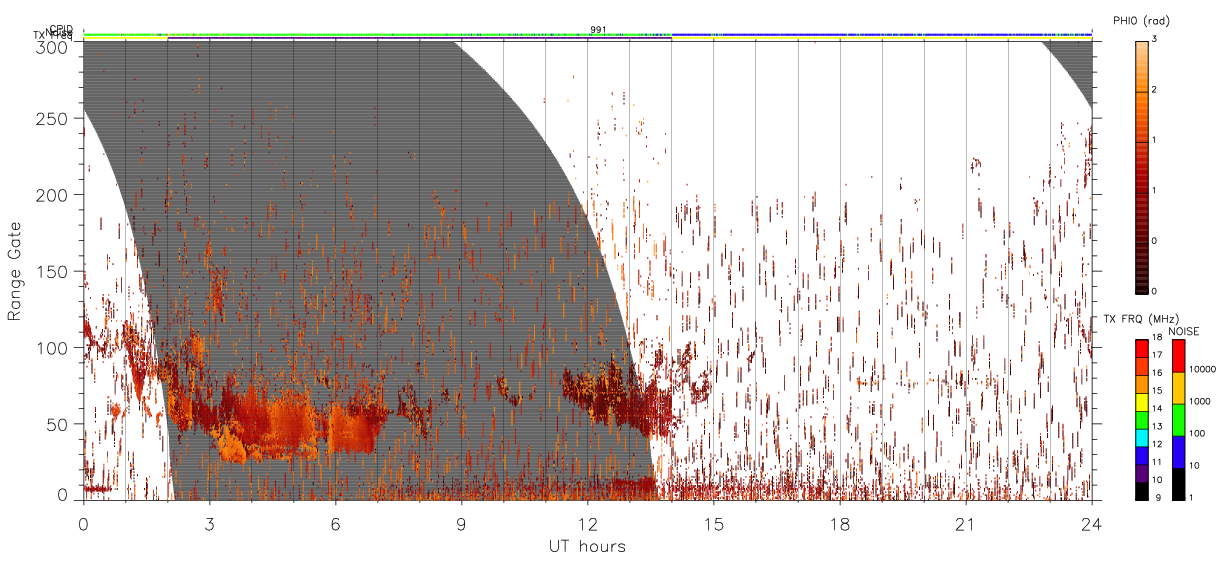Click the red 17–18 MHz TX FRQ swatch
This screenshot has height=567, width=1228.
pos(1141,349)
